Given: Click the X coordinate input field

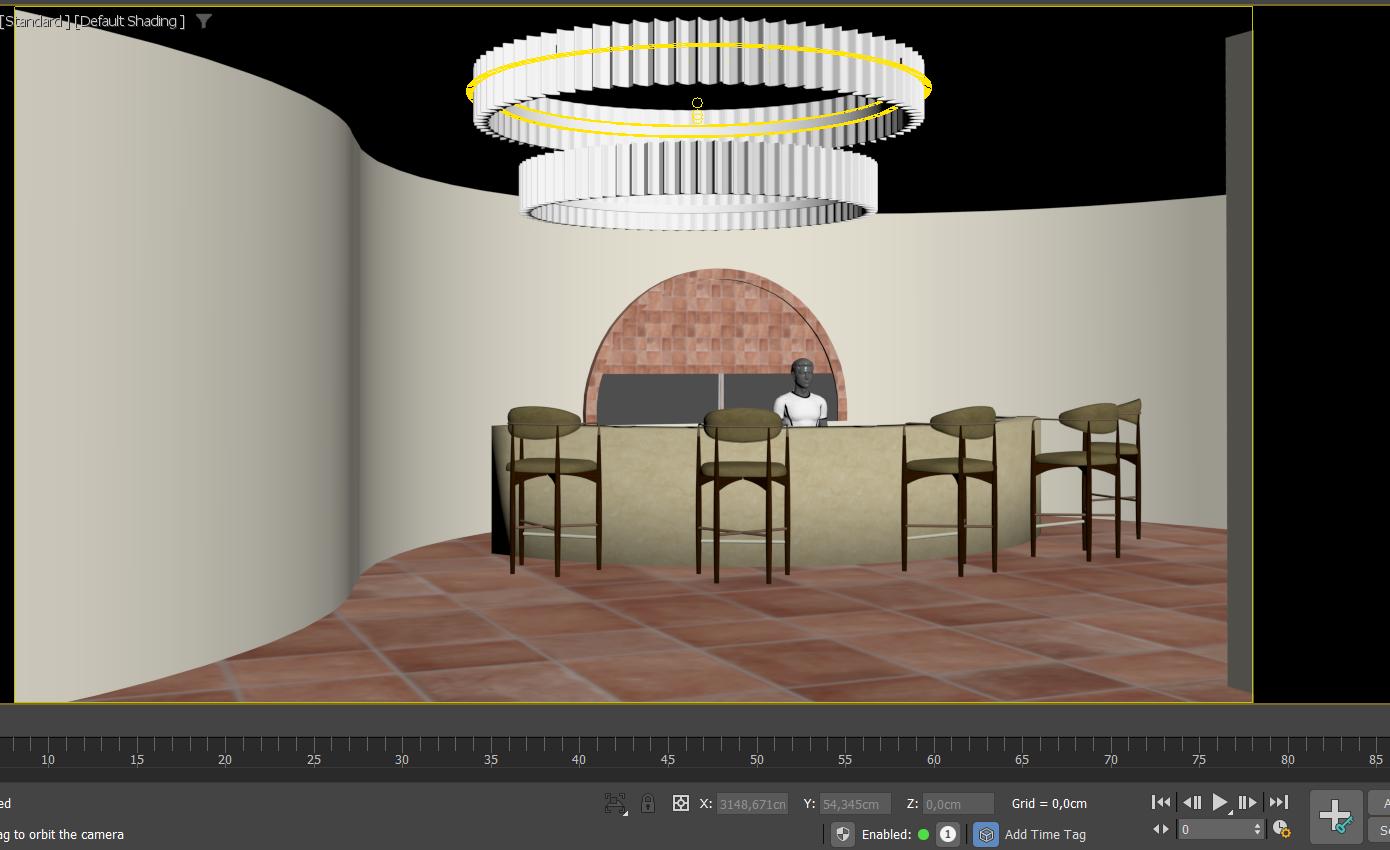Looking at the screenshot, I should 752,804.
